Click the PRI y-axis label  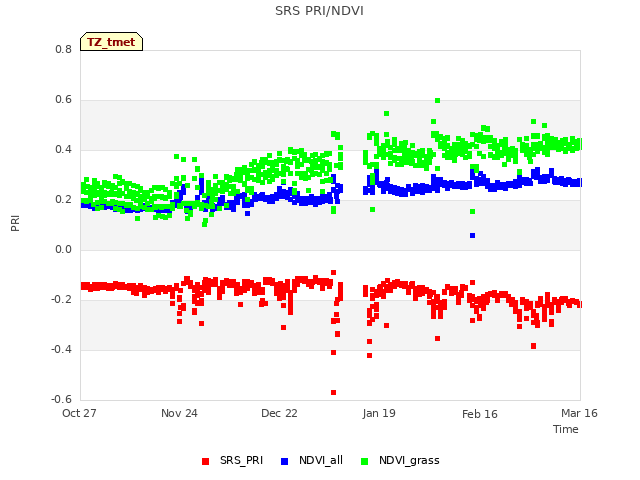point(15,224)
